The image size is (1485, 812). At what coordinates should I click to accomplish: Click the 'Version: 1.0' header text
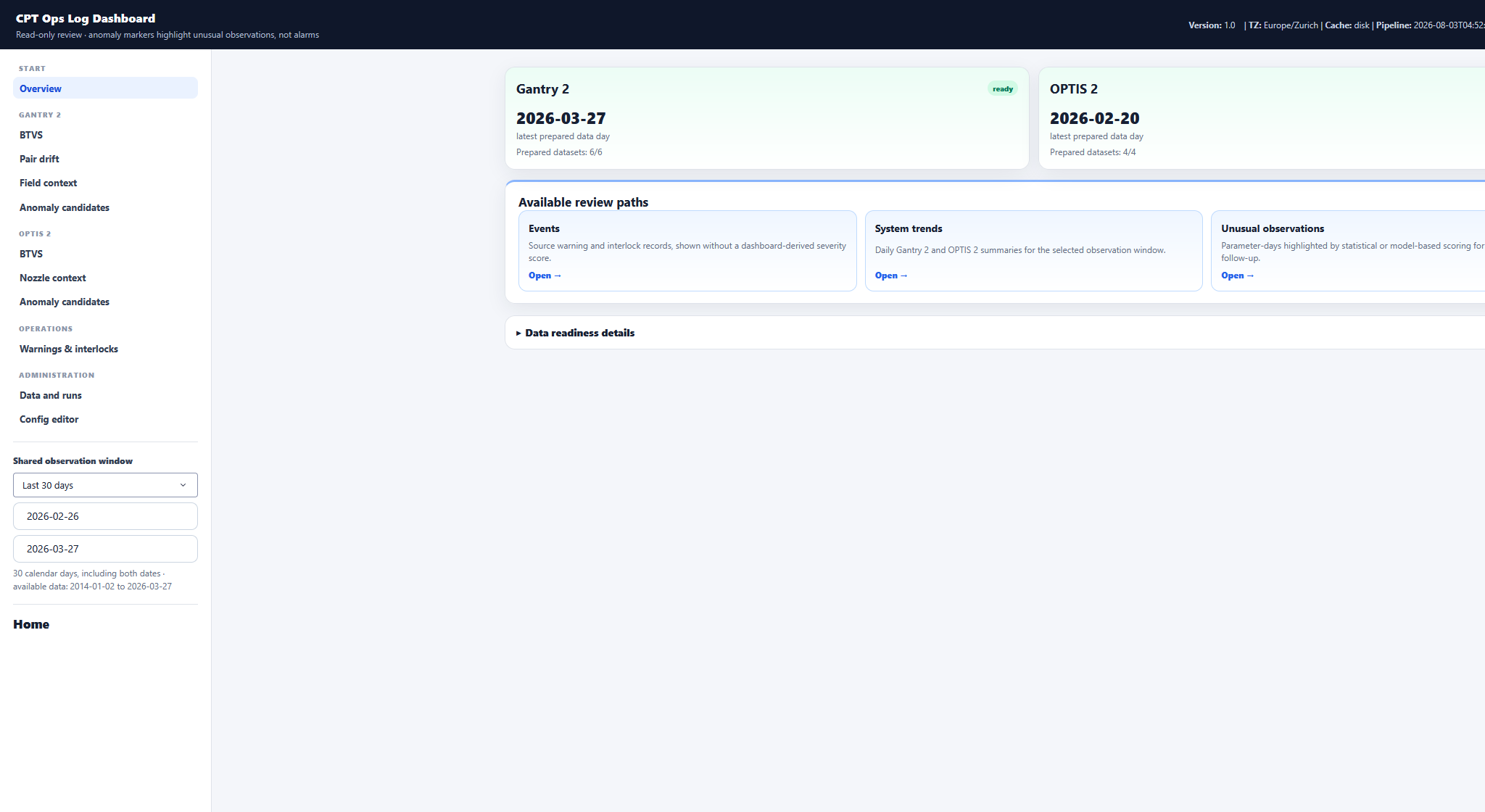1212,25
